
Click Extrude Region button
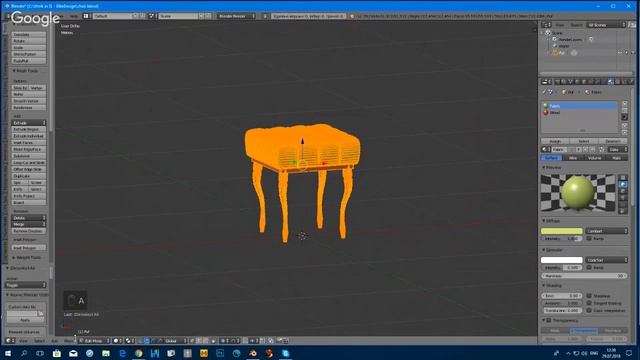tap(29, 129)
